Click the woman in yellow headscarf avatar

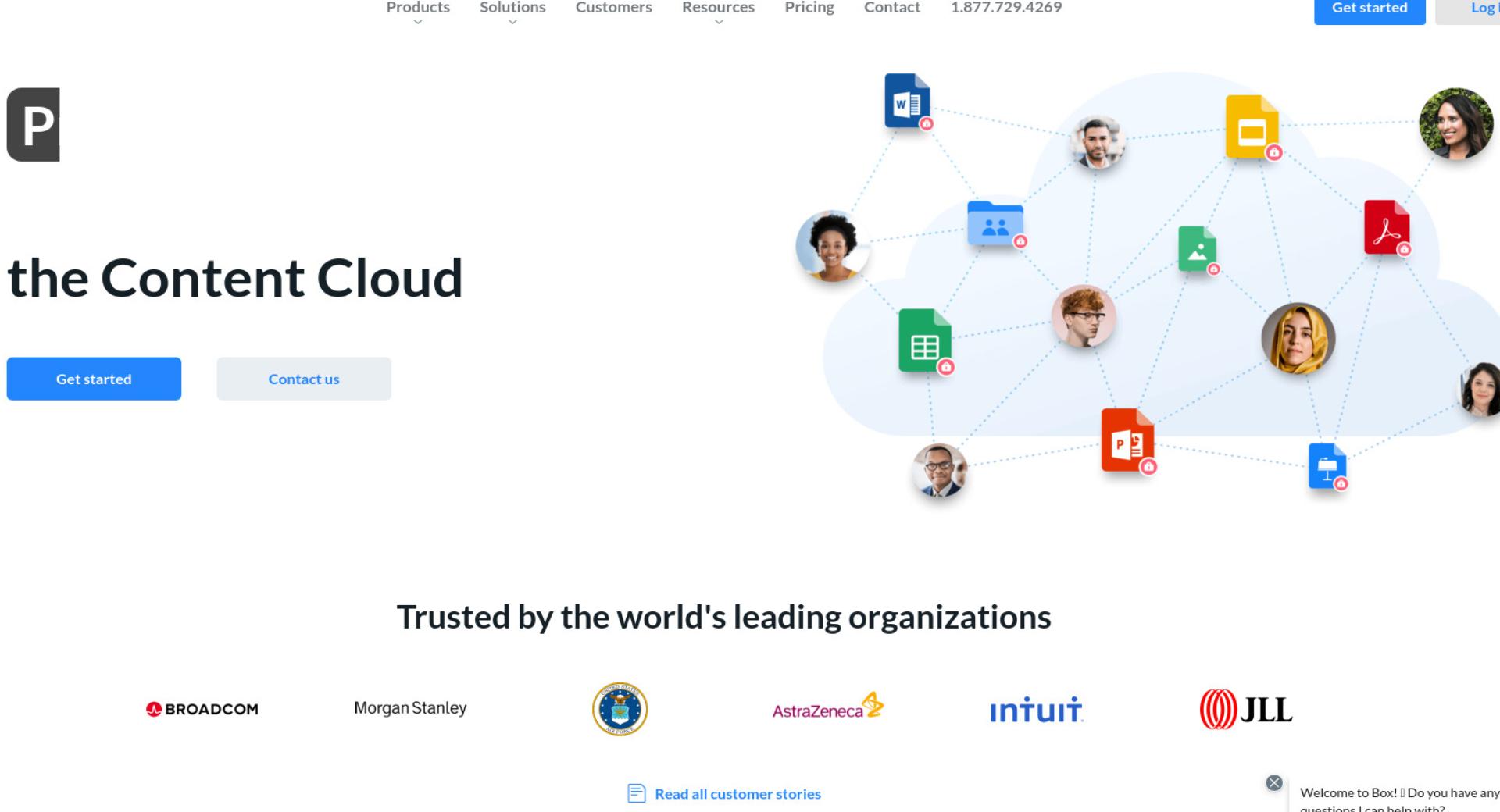point(1298,339)
